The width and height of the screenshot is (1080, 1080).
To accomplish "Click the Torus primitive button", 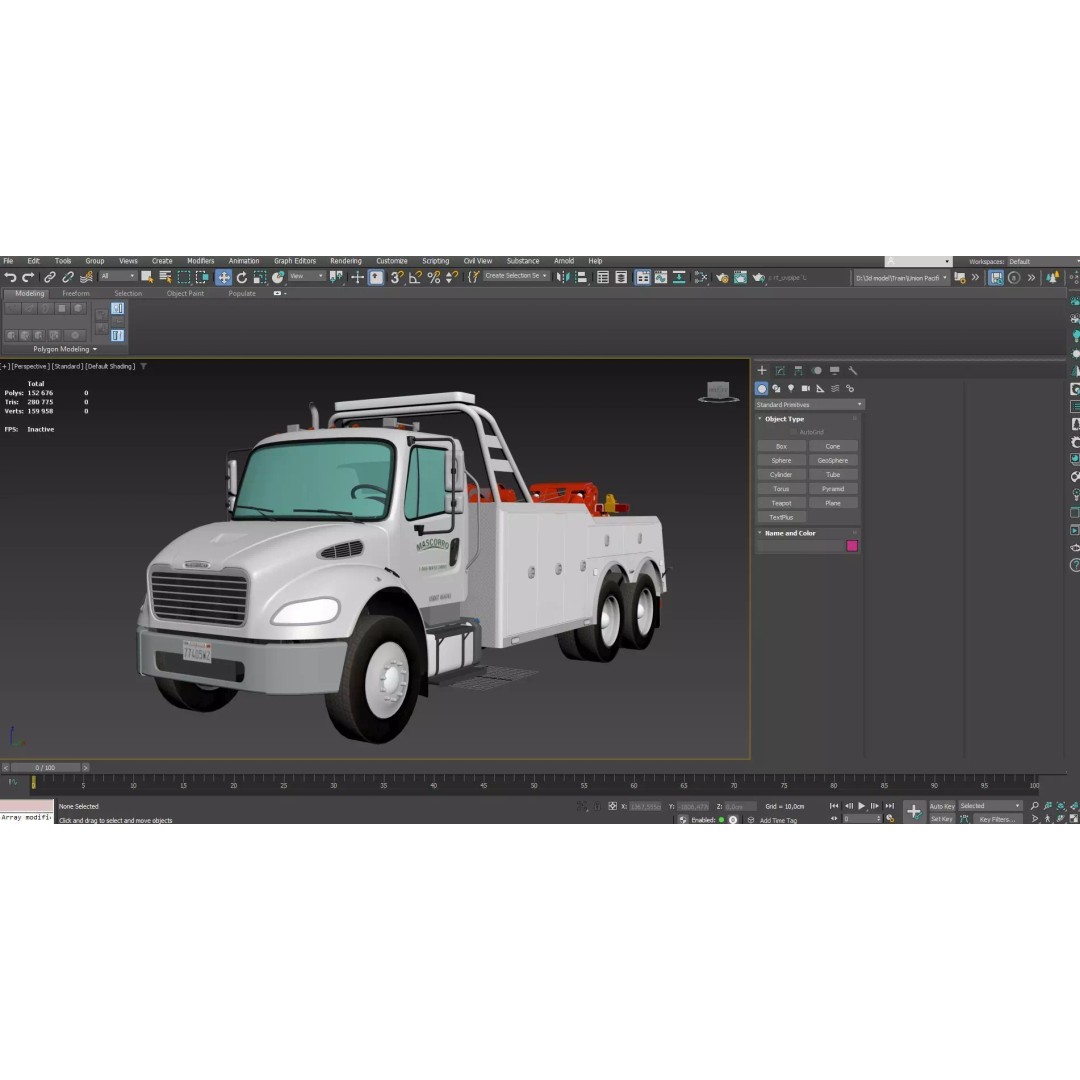I will (x=781, y=488).
